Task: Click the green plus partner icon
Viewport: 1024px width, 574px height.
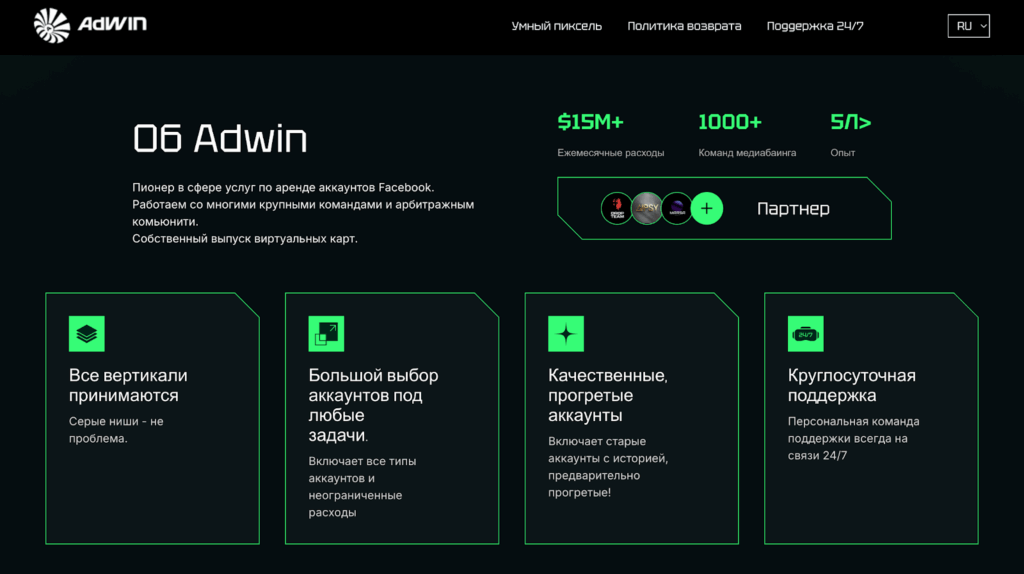Action: pos(707,208)
